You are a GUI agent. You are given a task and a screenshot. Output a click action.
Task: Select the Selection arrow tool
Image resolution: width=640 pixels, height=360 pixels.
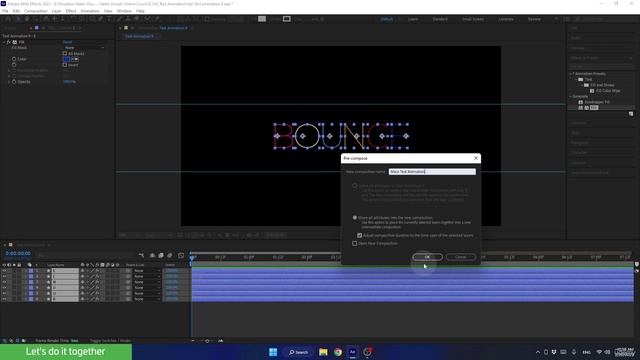[x=18, y=19]
